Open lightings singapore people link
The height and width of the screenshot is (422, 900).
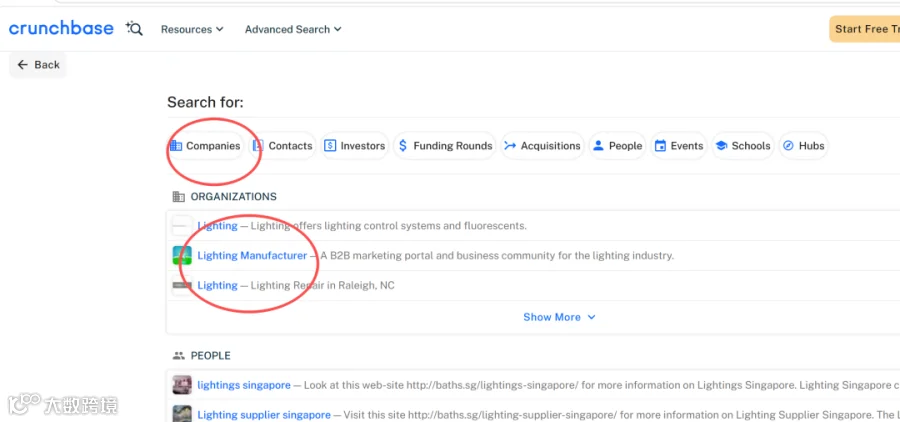(x=244, y=385)
